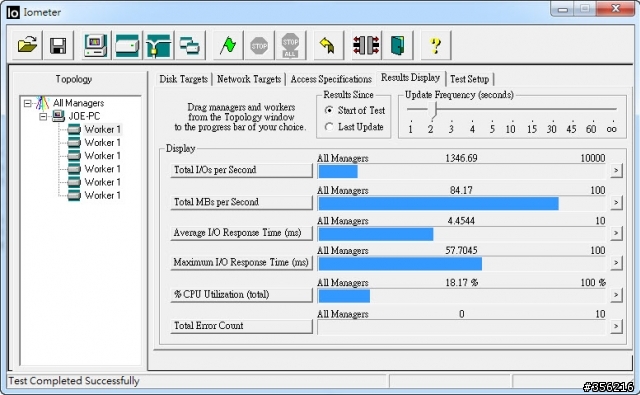The width and height of the screenshot is (640, 395).
Task: Click Maximum I/O Response Time button
Action: [x=241, y=262]
